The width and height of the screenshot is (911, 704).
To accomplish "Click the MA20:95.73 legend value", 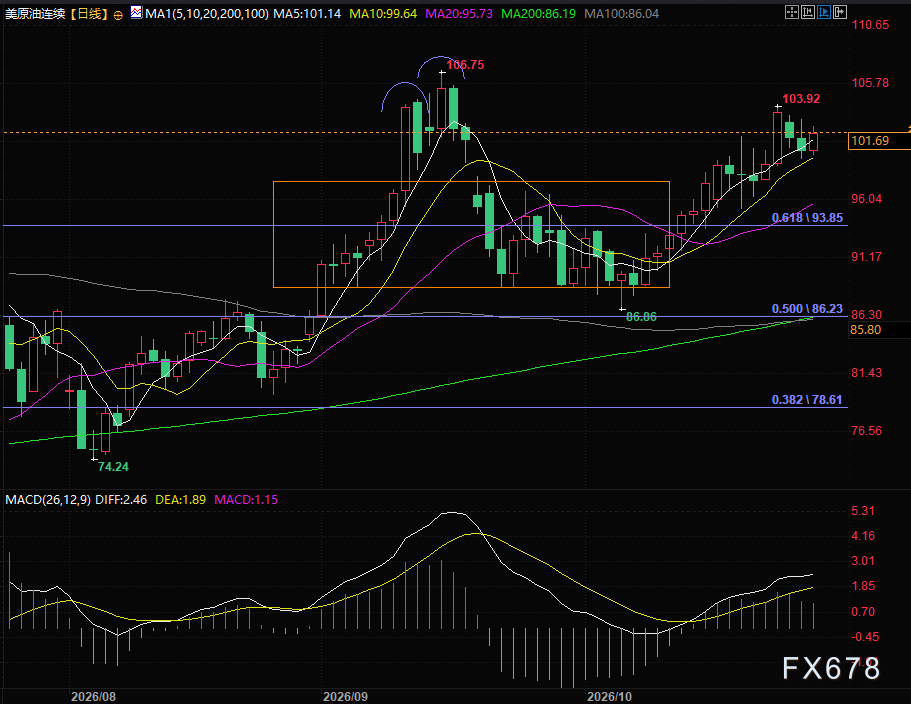I will pyautogui.click(x=459, y=13).
